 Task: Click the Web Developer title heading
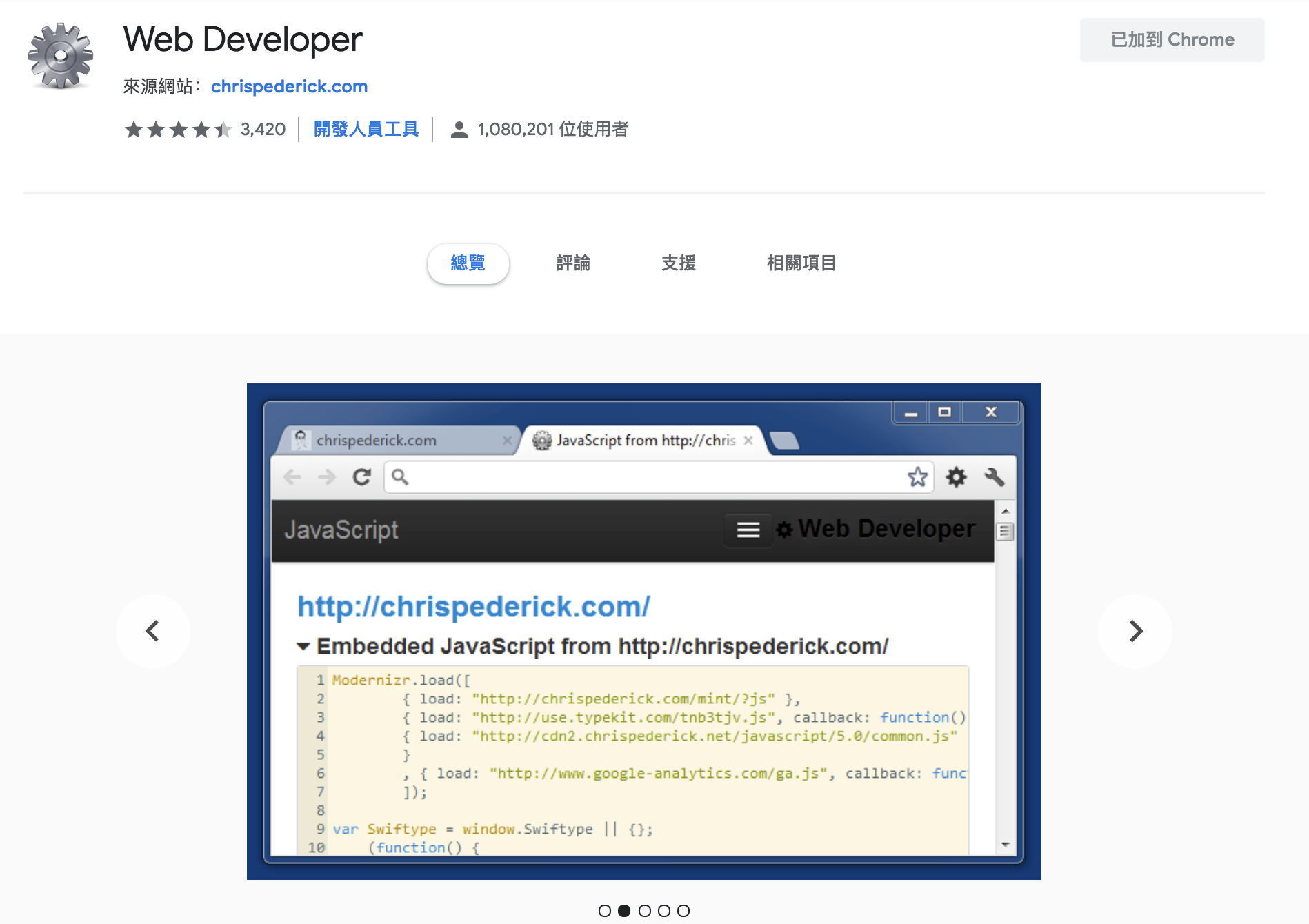tap(243, 39)
